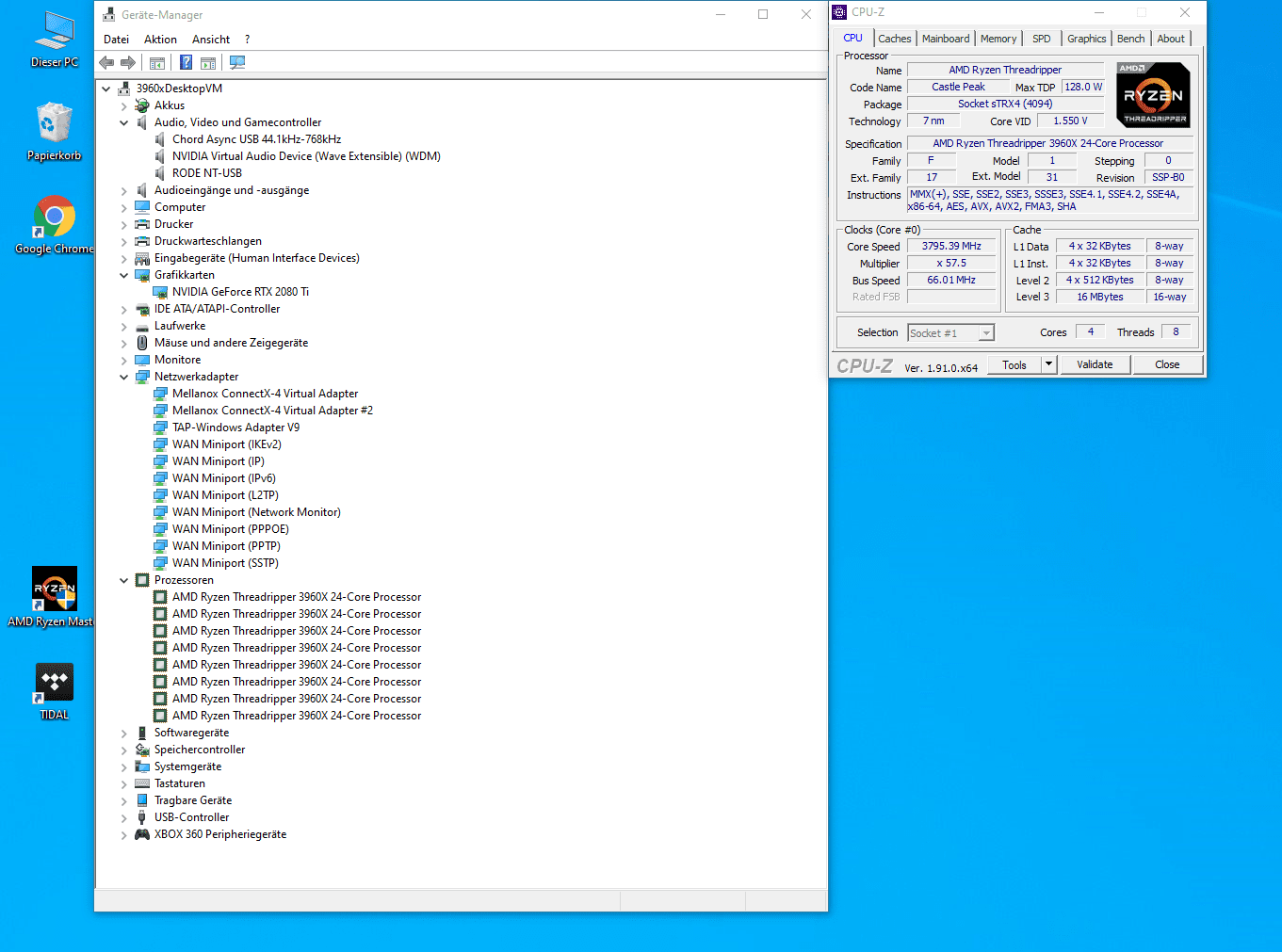Switch to the Graphics tab in CPU-Z
This screenshot has height=952, width=1282.
1086,39
